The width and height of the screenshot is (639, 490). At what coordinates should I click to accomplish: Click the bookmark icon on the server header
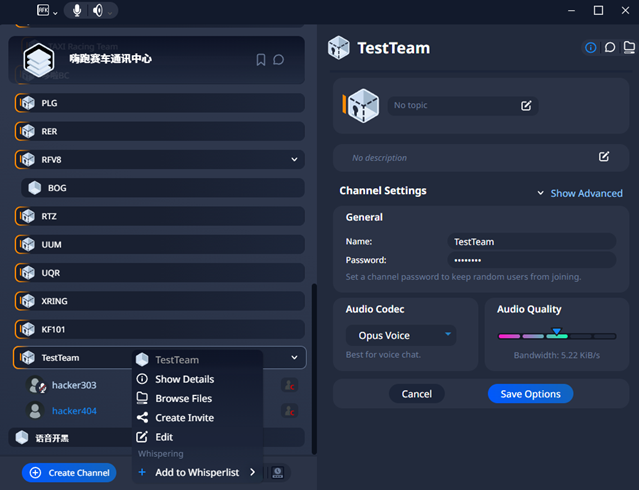pyautogui.click(x=261, y=60)
